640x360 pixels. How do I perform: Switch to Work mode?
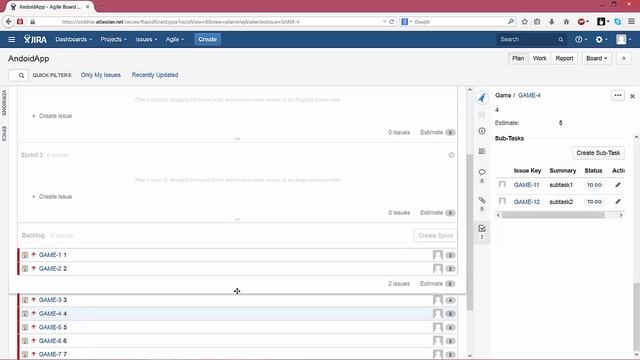coord(539,58)
